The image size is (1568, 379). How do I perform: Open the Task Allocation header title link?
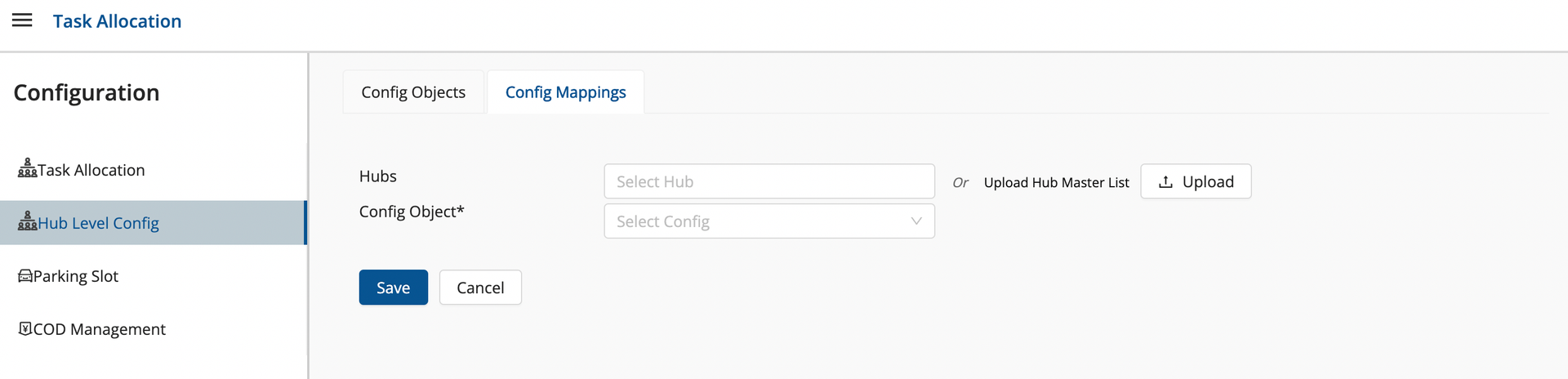click(x=117, y=21)
